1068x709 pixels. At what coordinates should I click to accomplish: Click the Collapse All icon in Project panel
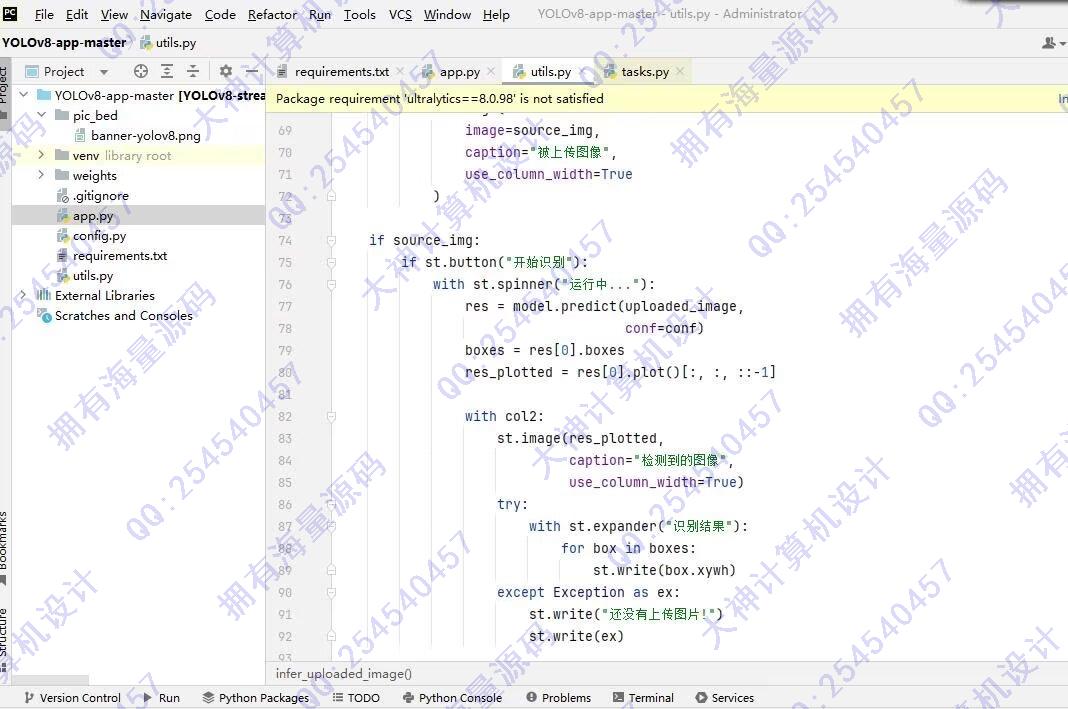click(193, 71)
